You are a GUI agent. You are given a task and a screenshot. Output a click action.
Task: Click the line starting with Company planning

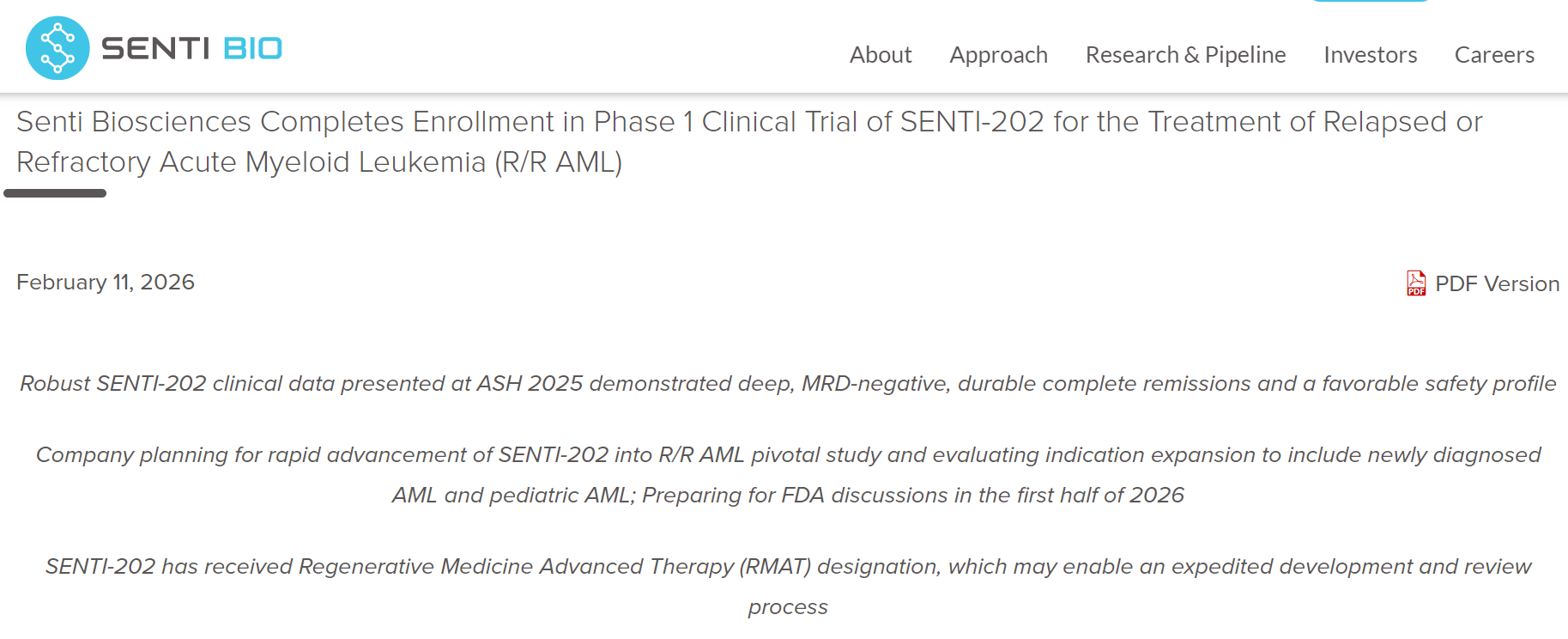tap(788, 455)
